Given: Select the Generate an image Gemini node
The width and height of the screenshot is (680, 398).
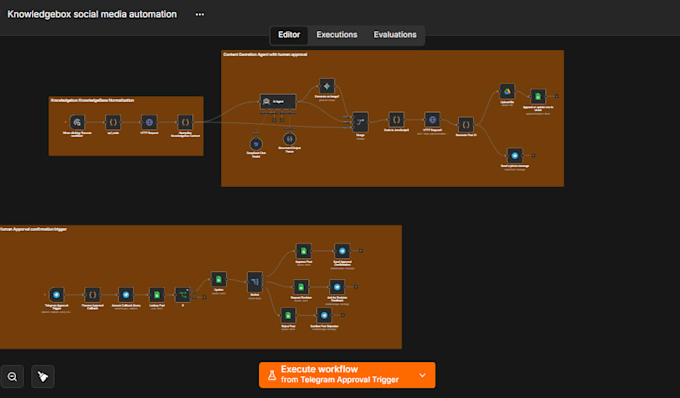Looking at the screenshot, I should coord(327,86).
